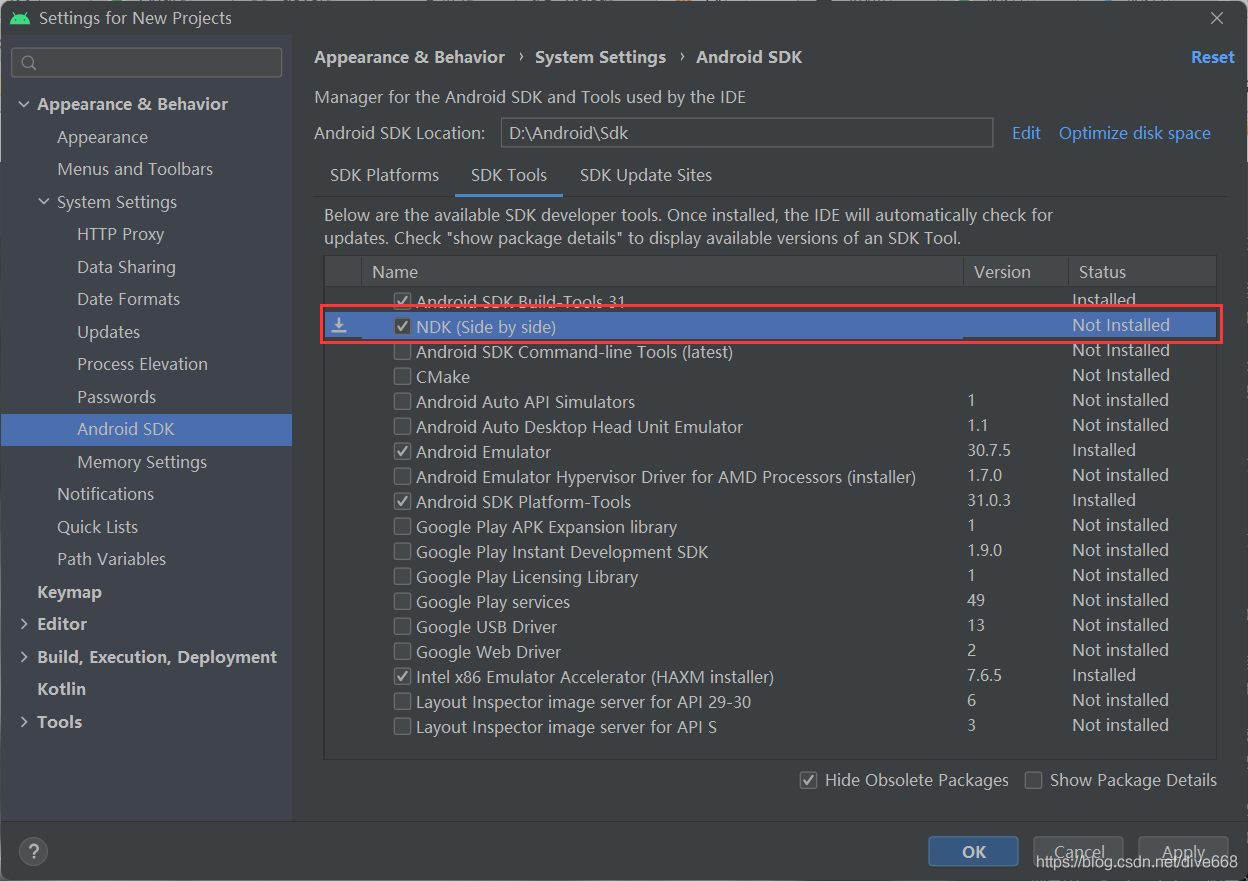
Task: Enable Show Package Details checkbox
Action: 1033,780
